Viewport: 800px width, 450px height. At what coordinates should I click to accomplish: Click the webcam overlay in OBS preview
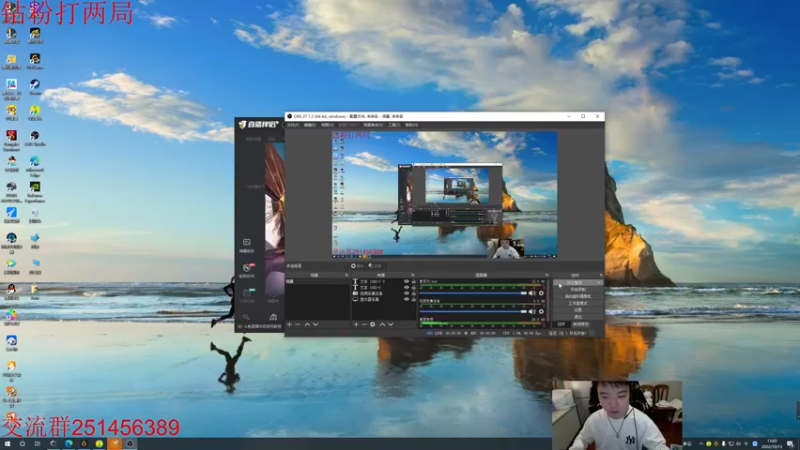click(x=505, y=248)
